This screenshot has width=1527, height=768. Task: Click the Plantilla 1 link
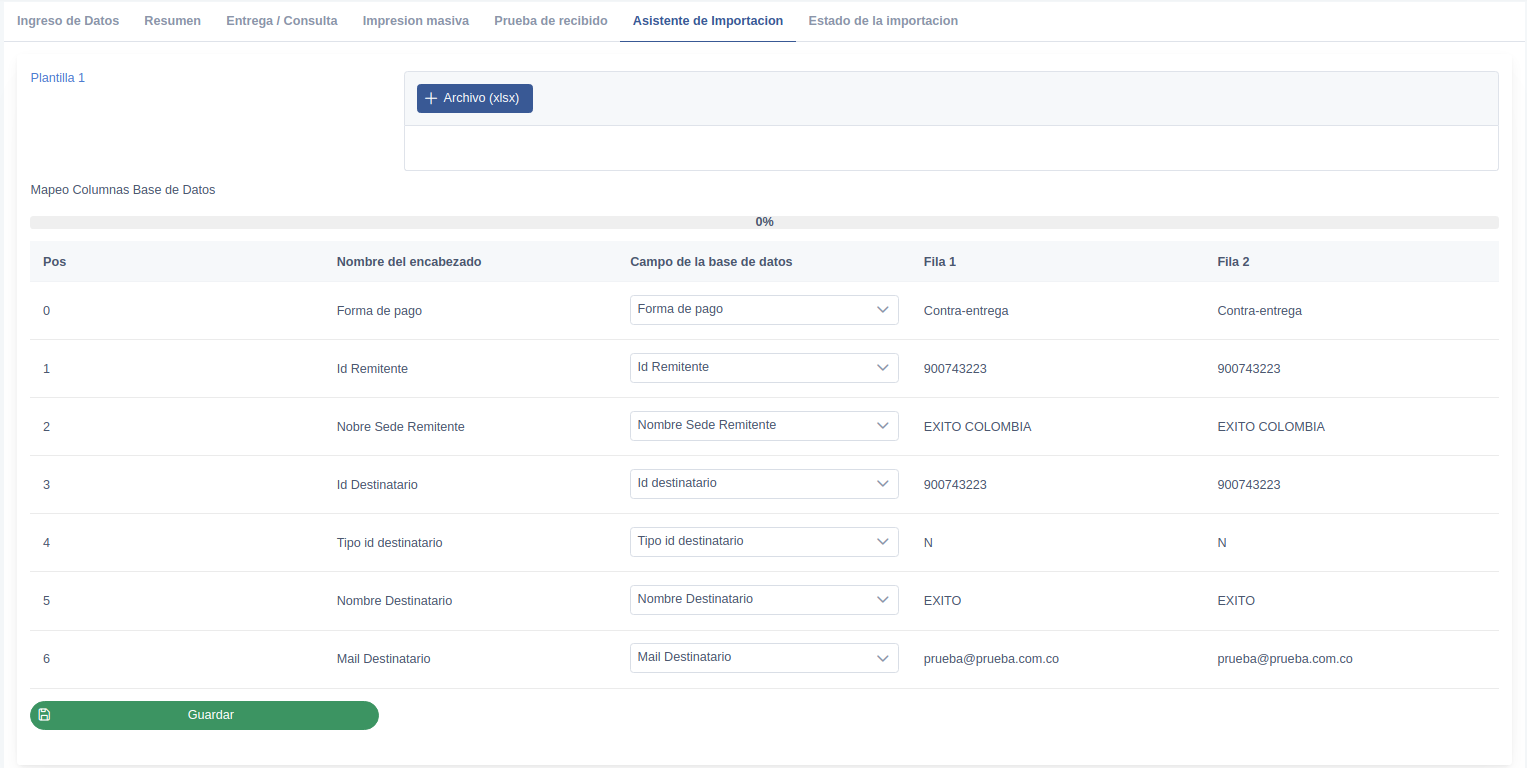tap(58, 78)
